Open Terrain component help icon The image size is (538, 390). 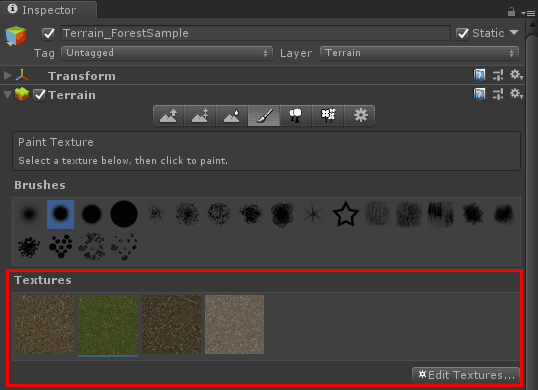click(x=479, y=94)
